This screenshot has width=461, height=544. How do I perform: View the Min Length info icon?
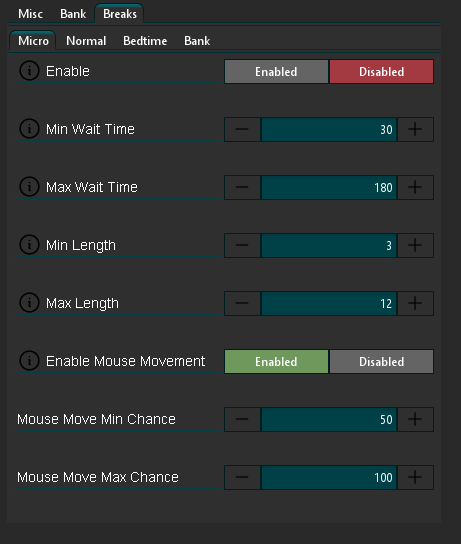(x=29, y=245)
